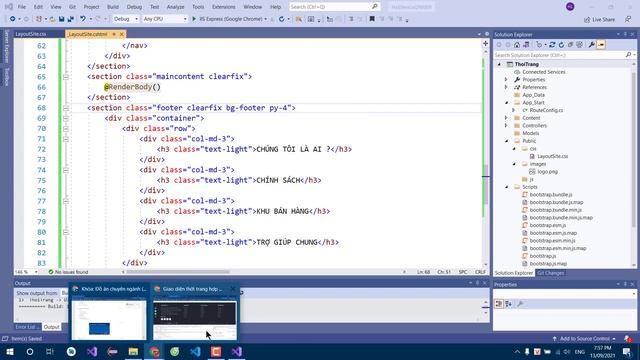Image resolution: width=640 pixels, height=360 pixels.
Task: Select the Chrome preview 'Khóa: Đồ án chuyên ngành'
Action: (109, 312)
